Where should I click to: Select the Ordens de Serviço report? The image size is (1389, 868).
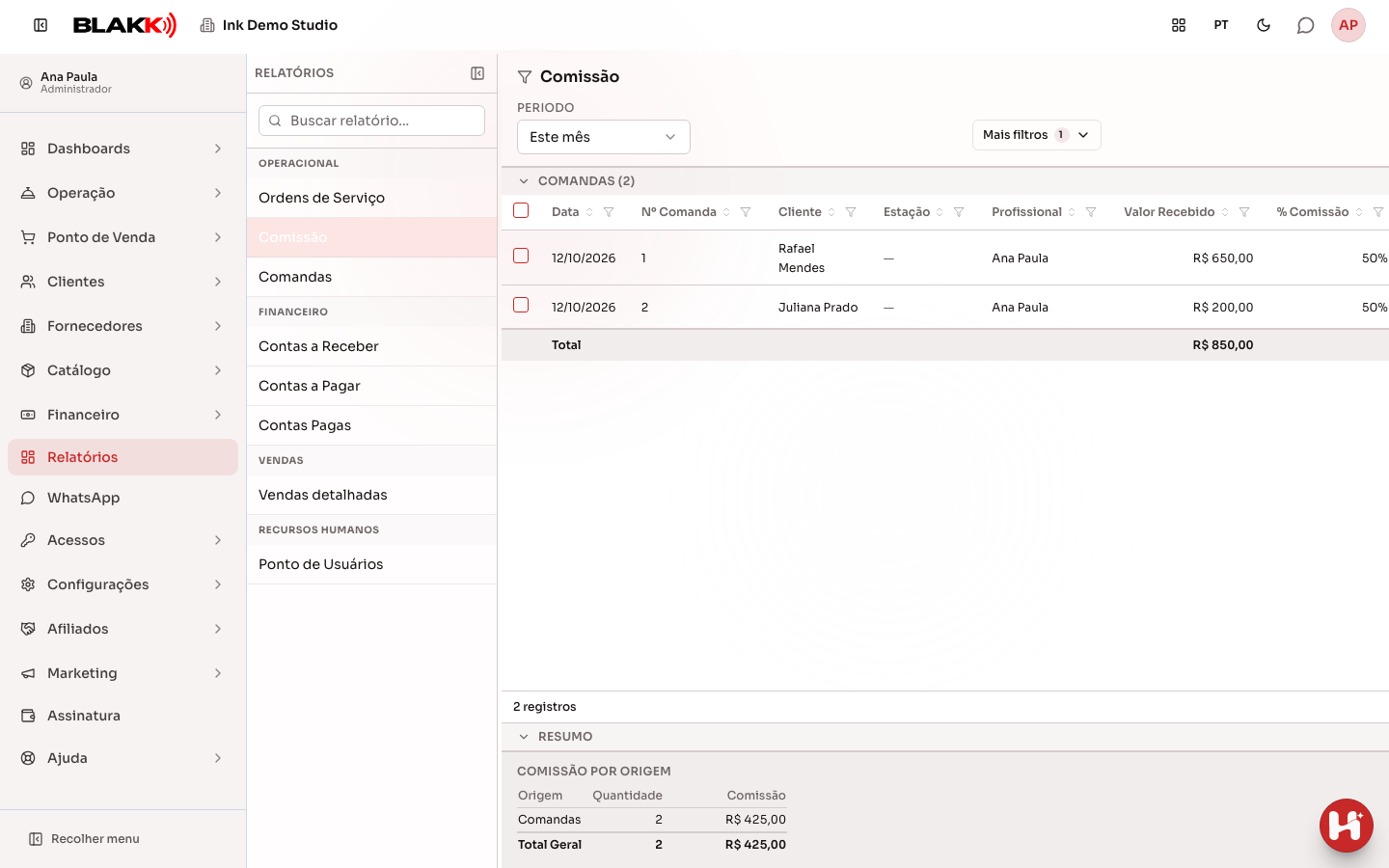[x=371, y=198]
